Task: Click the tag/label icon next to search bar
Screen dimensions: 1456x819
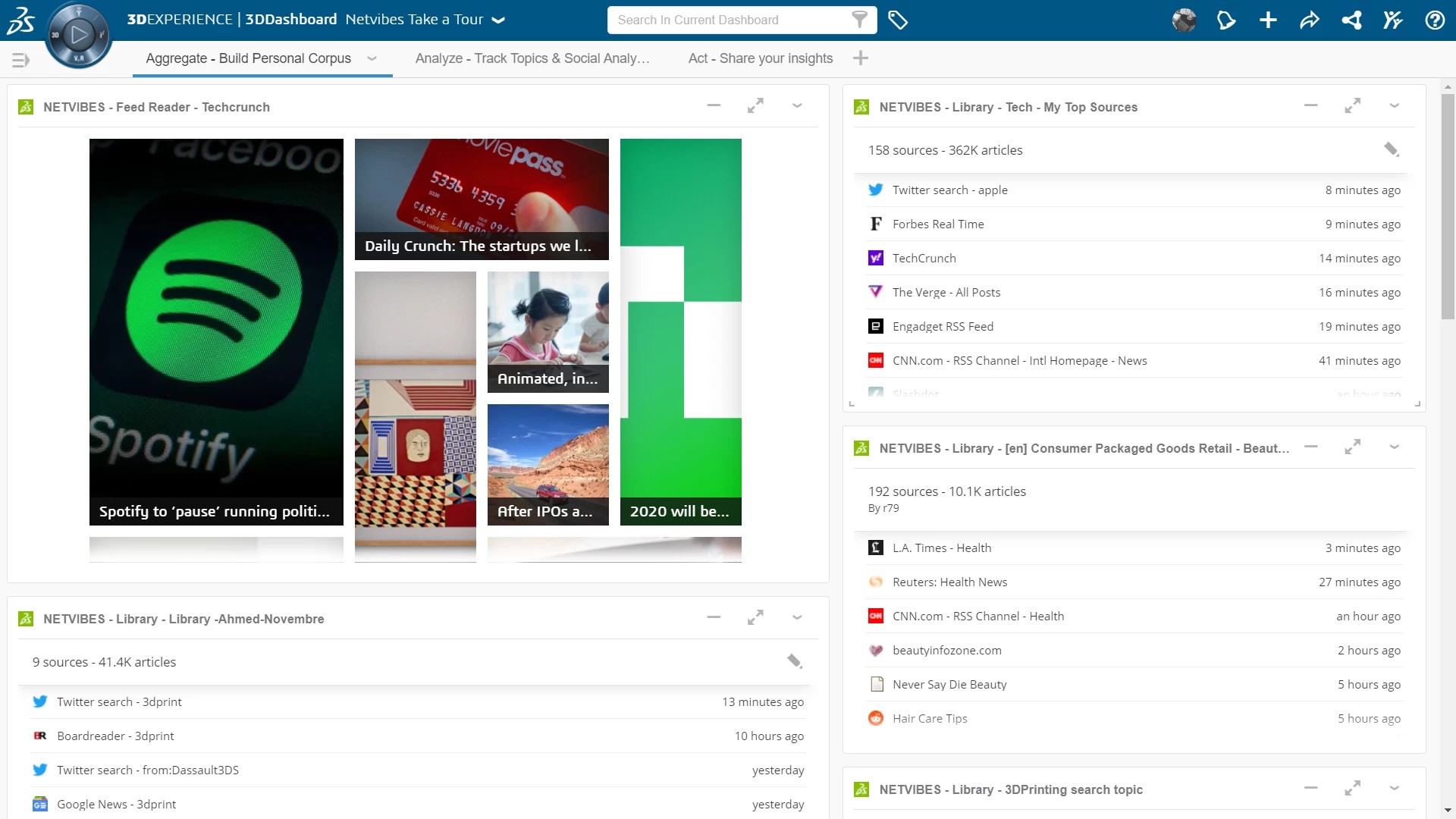Action: pos(899,20)
